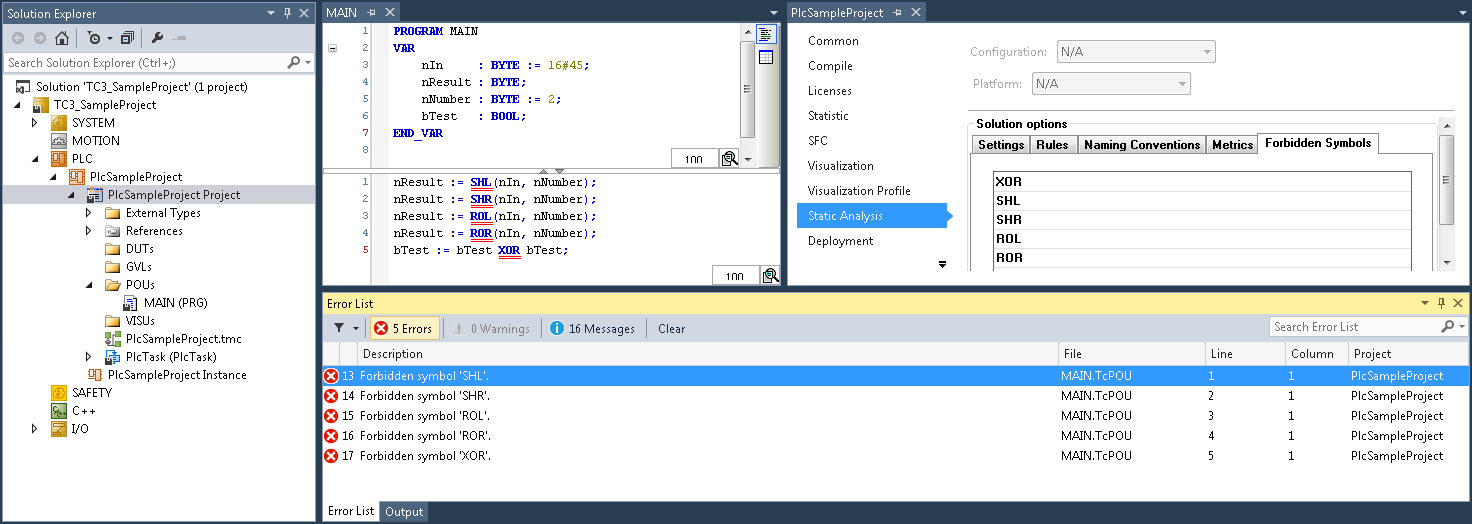Expand References folder

pyautogui.click(x=88, y=231)
